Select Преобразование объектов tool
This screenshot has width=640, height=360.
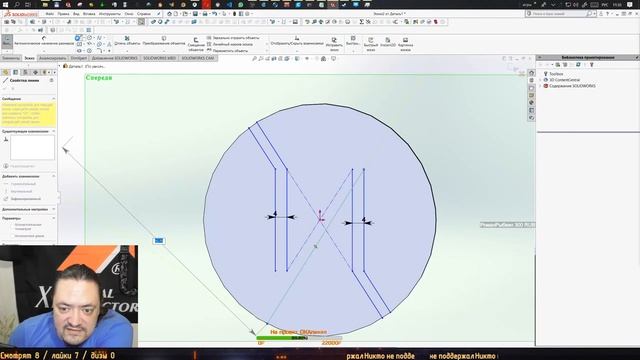point(164,41)
